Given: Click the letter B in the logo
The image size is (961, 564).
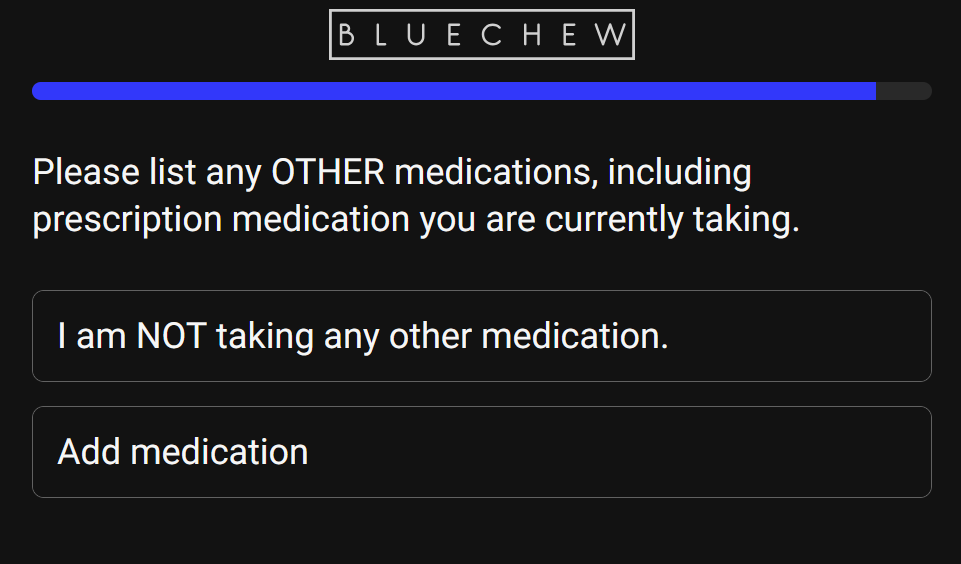Looking at the screenshot, I should [x=346, y=35].
